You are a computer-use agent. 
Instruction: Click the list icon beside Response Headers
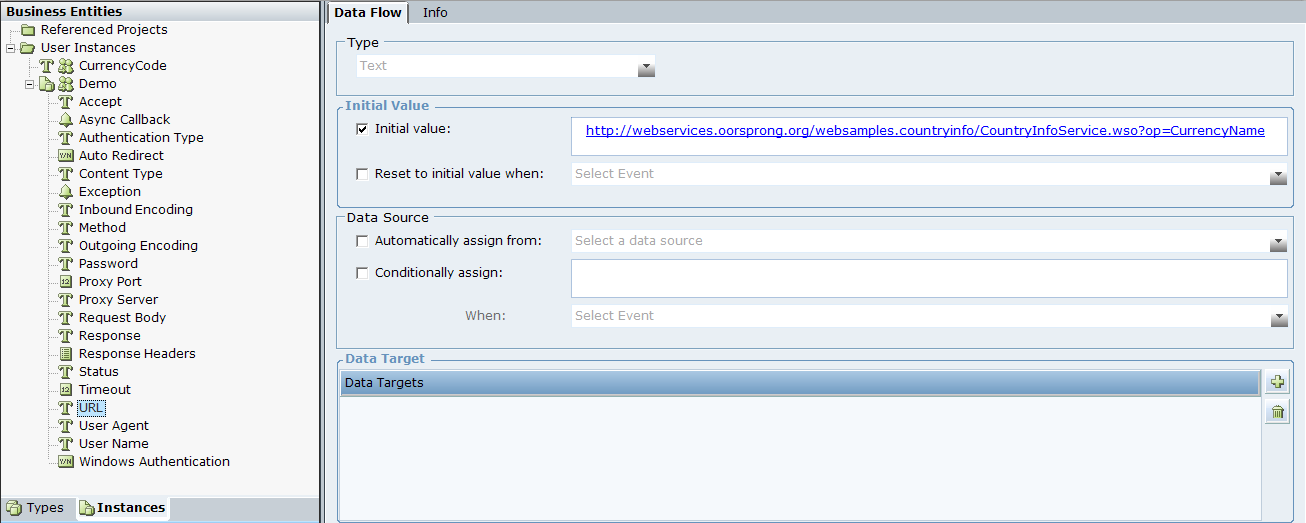pos(66,354)
